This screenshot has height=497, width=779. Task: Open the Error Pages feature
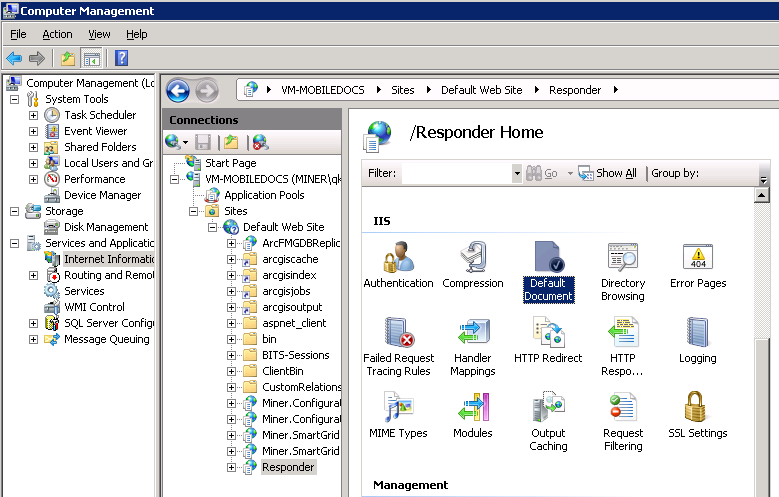pos(697,259)
